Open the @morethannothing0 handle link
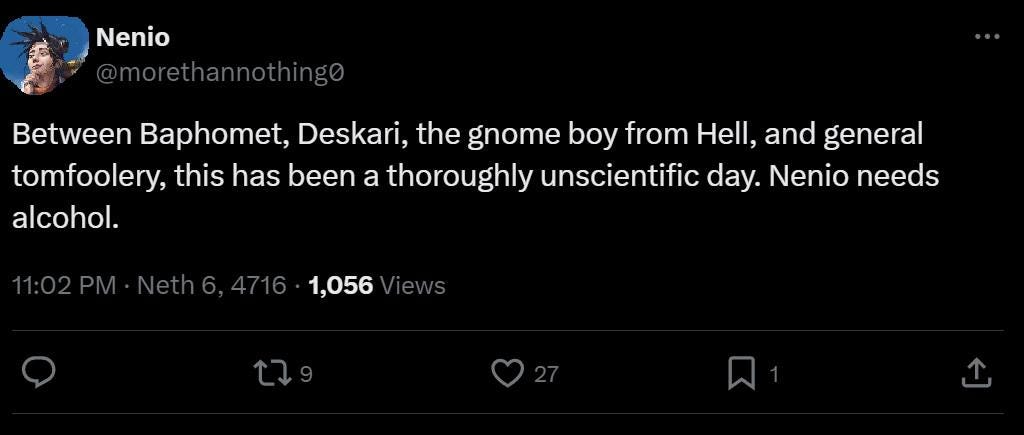The width and height of the screenshot is (1024, 435). point(220,72)
